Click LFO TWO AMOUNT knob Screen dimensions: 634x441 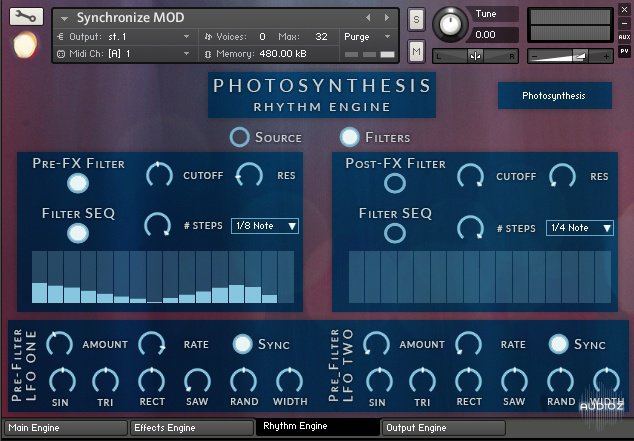376,344
